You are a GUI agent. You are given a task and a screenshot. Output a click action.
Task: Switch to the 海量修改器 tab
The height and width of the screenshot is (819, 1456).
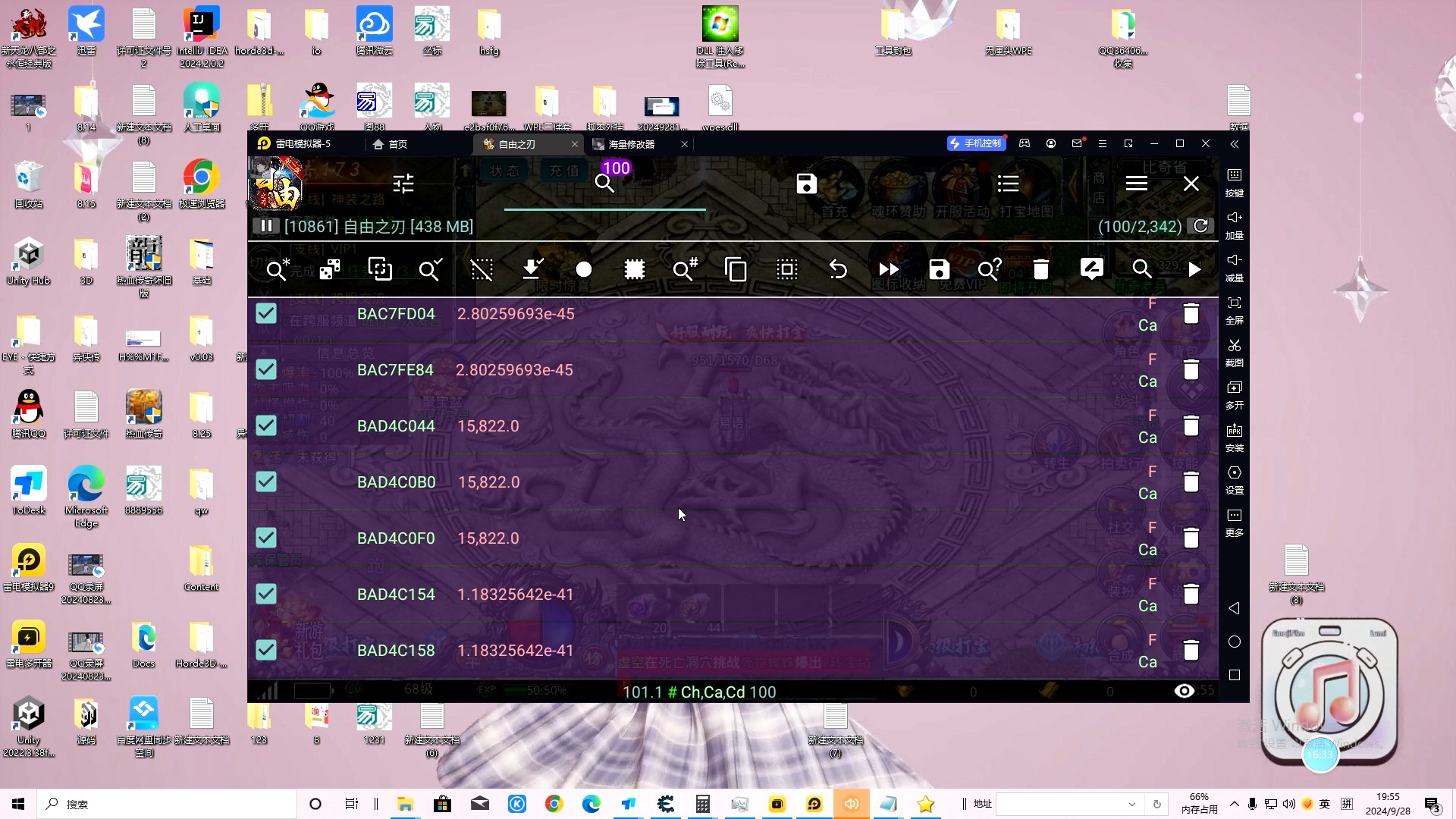631,144
